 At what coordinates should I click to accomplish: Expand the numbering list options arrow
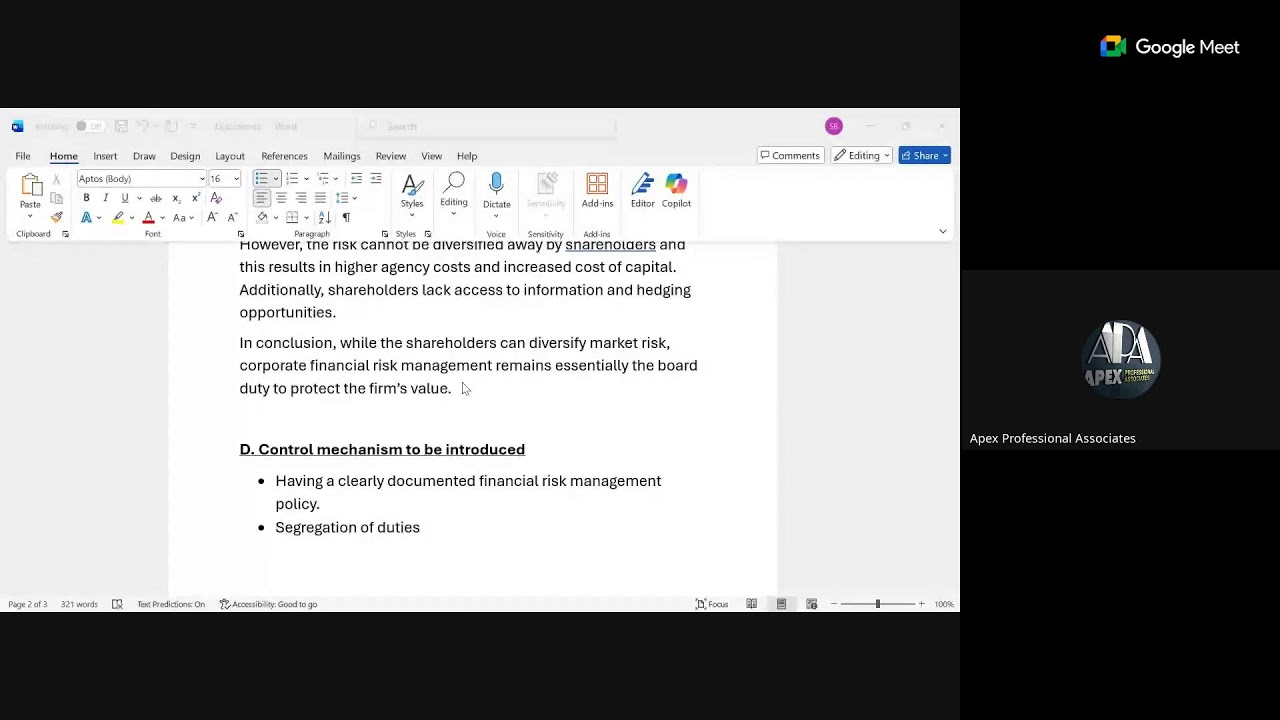(306, 179)
